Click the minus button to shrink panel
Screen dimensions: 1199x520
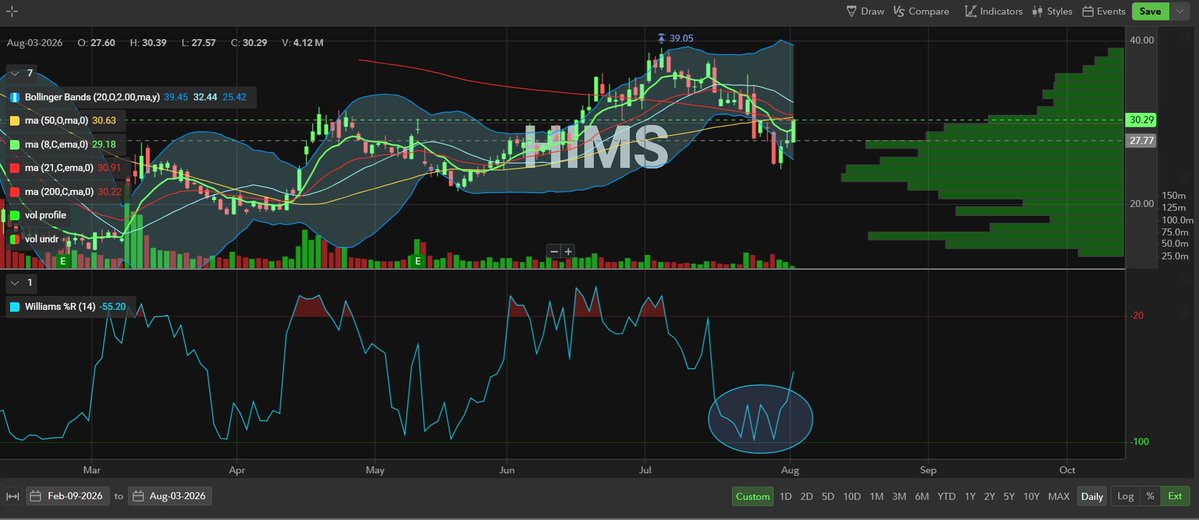coord(554,251)
